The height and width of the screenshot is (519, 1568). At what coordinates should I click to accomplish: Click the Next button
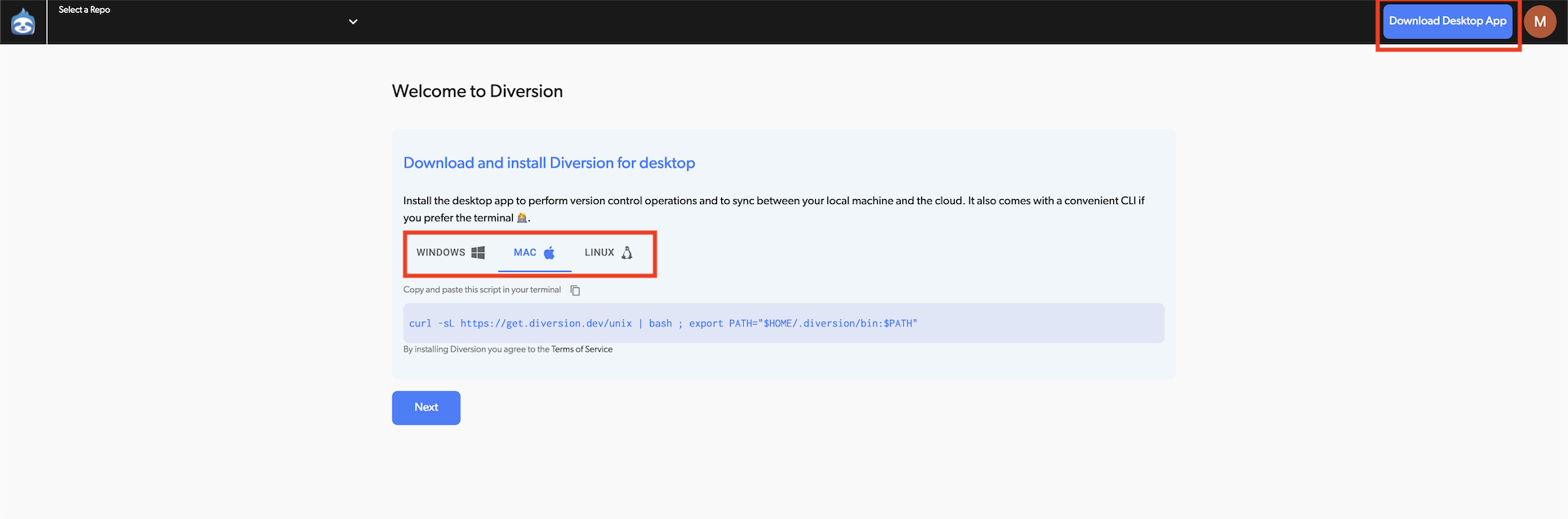(426, 408)
